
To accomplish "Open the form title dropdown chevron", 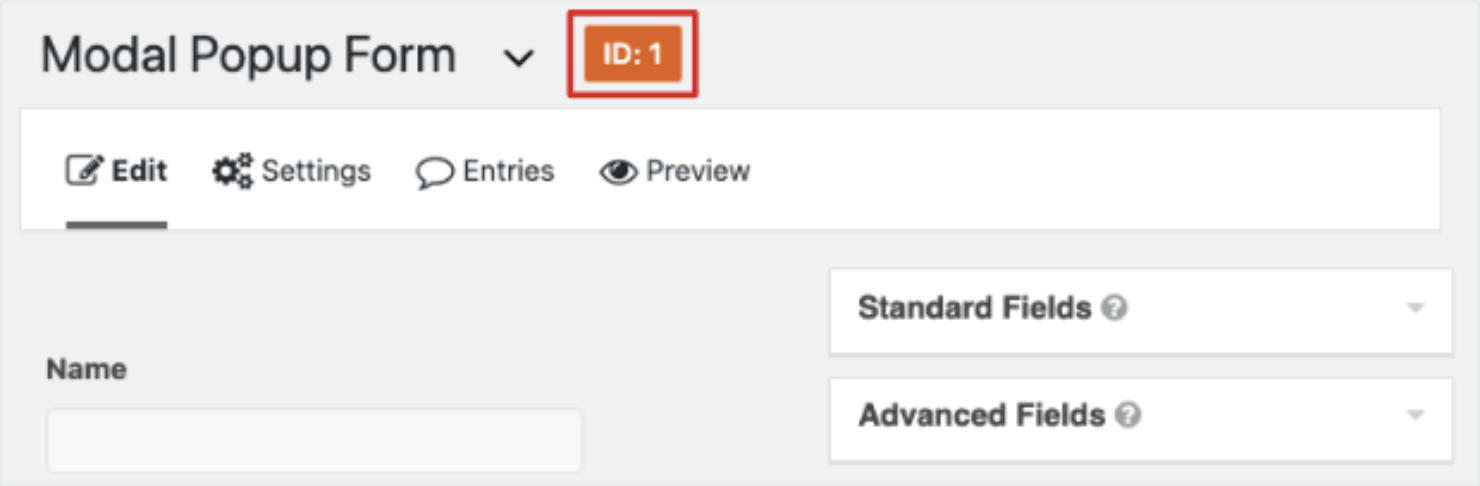I will coord(517,58).
